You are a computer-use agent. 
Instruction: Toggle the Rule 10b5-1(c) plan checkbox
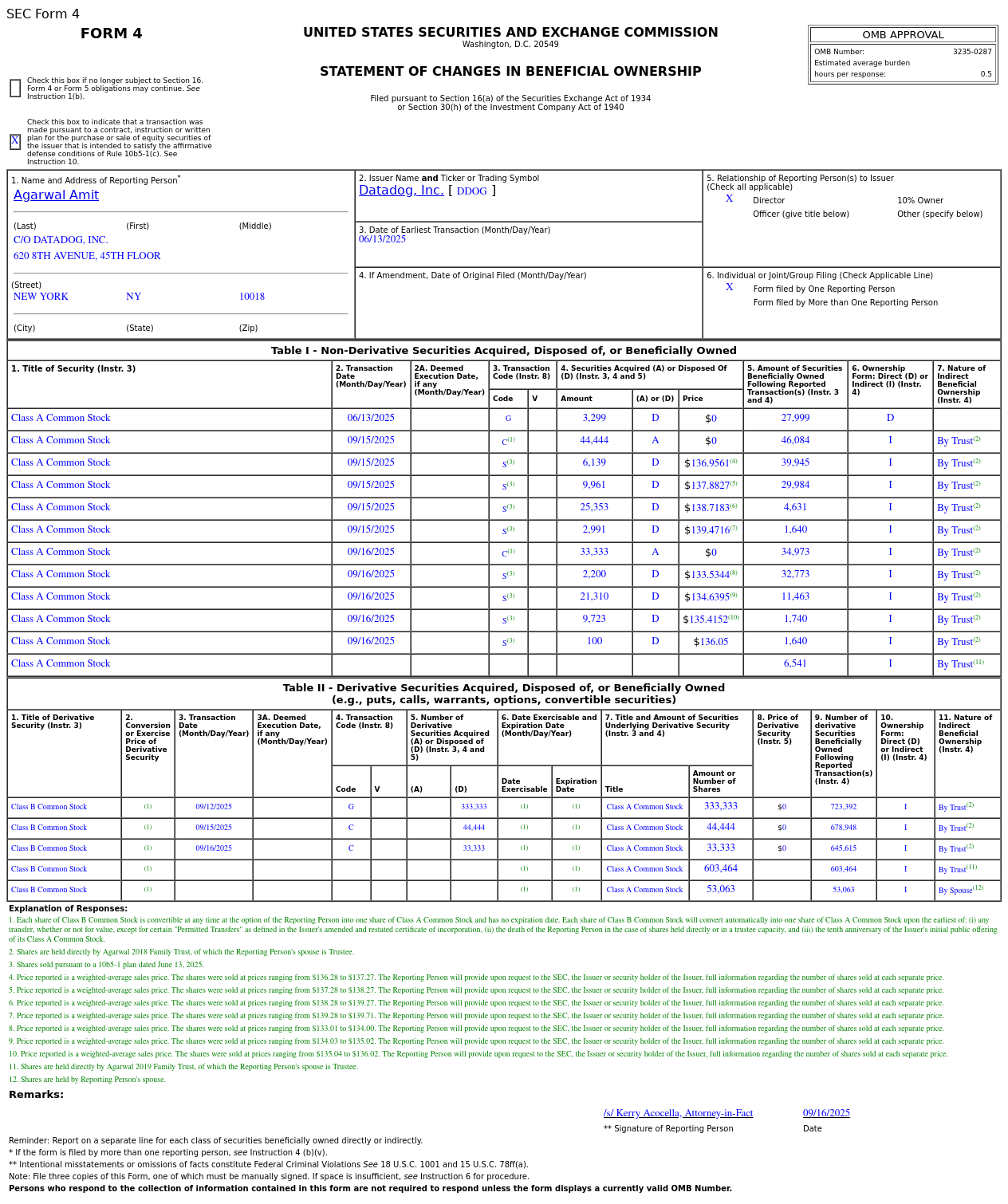point(15,141)
